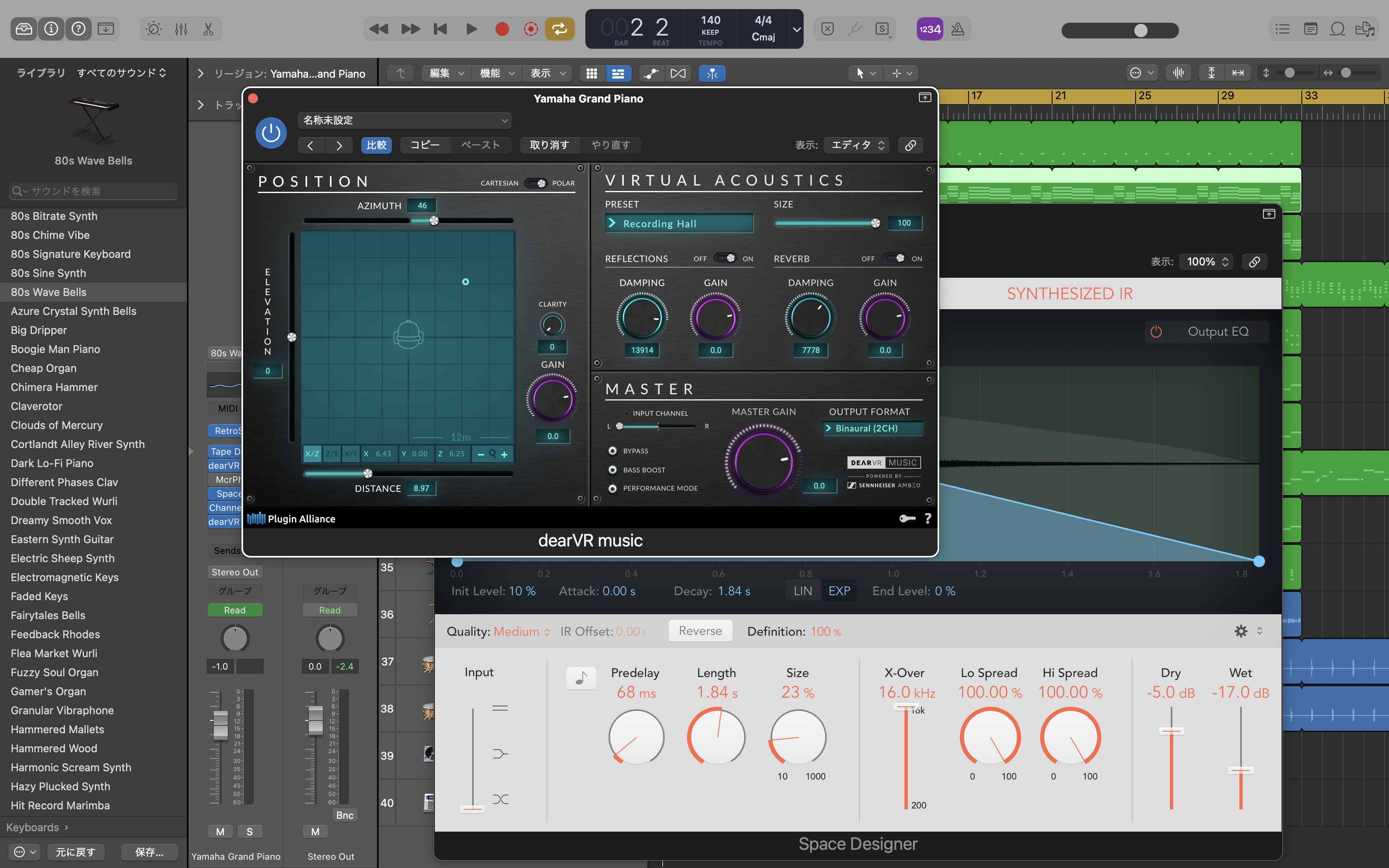
Task: Switch to grid view icon in Tracks toolbar
Action: click(592, 74)
